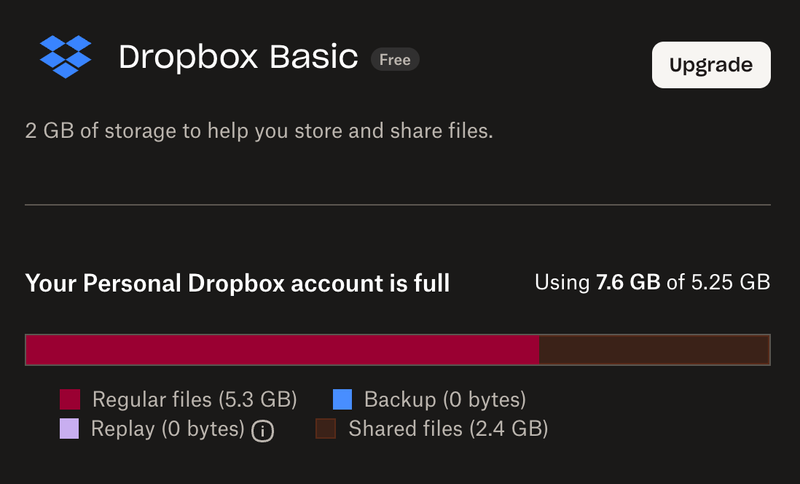This screenshot has width=800, height=484.
Task: Select the Replay (0 bytes) label
Action: [x=167, y=429]
